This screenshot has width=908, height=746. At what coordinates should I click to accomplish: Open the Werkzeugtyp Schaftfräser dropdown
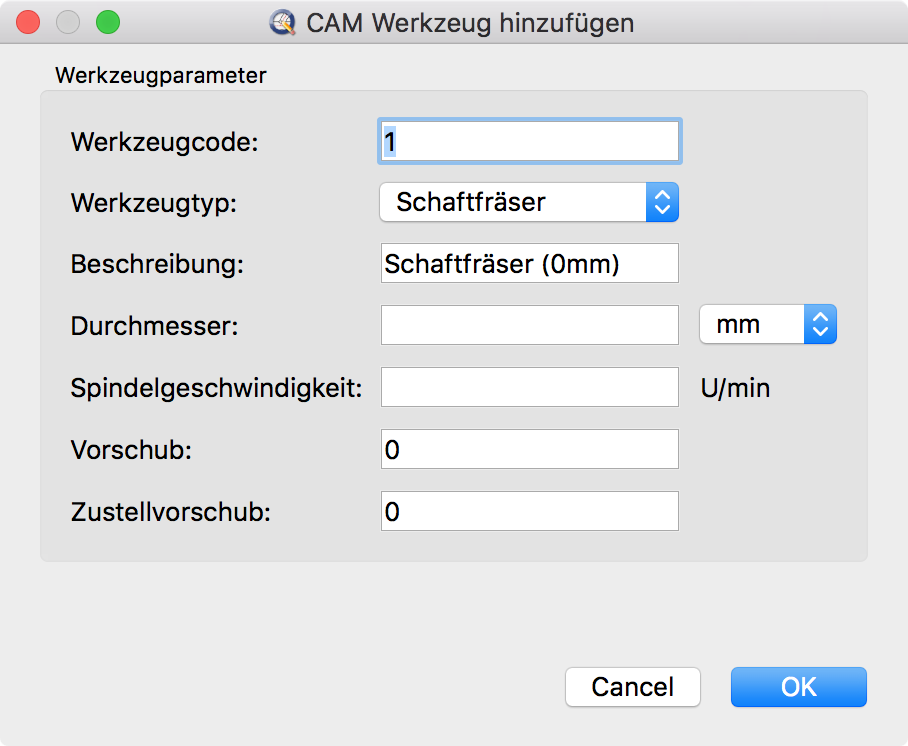pyautogui.click(x=529, y=202)
